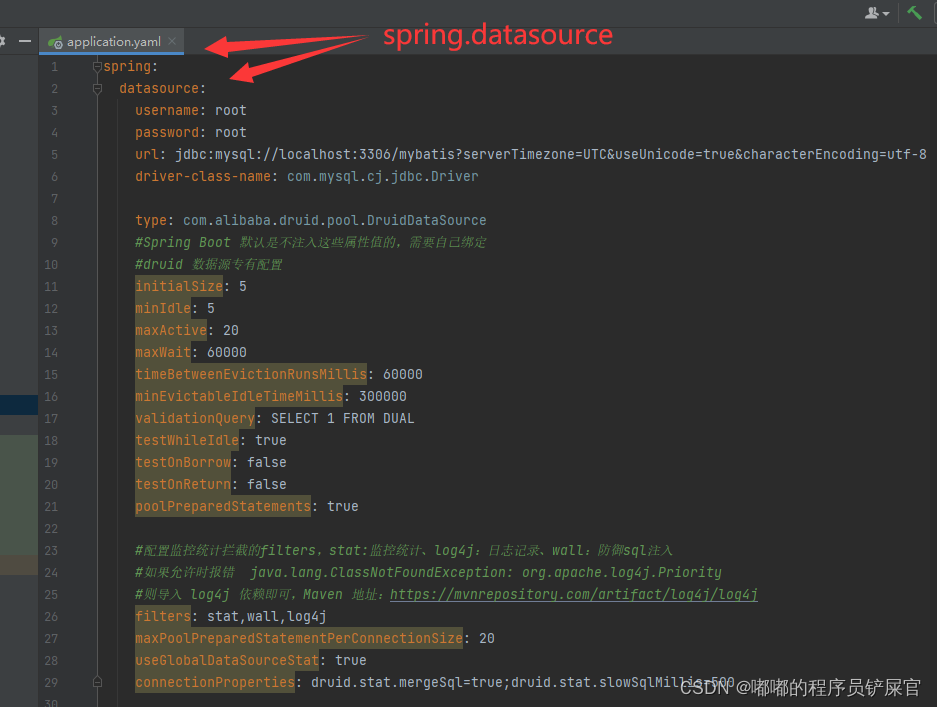Open the Code With Me dropdown arrow
The image size is (937, 707).
pos(886,14)
